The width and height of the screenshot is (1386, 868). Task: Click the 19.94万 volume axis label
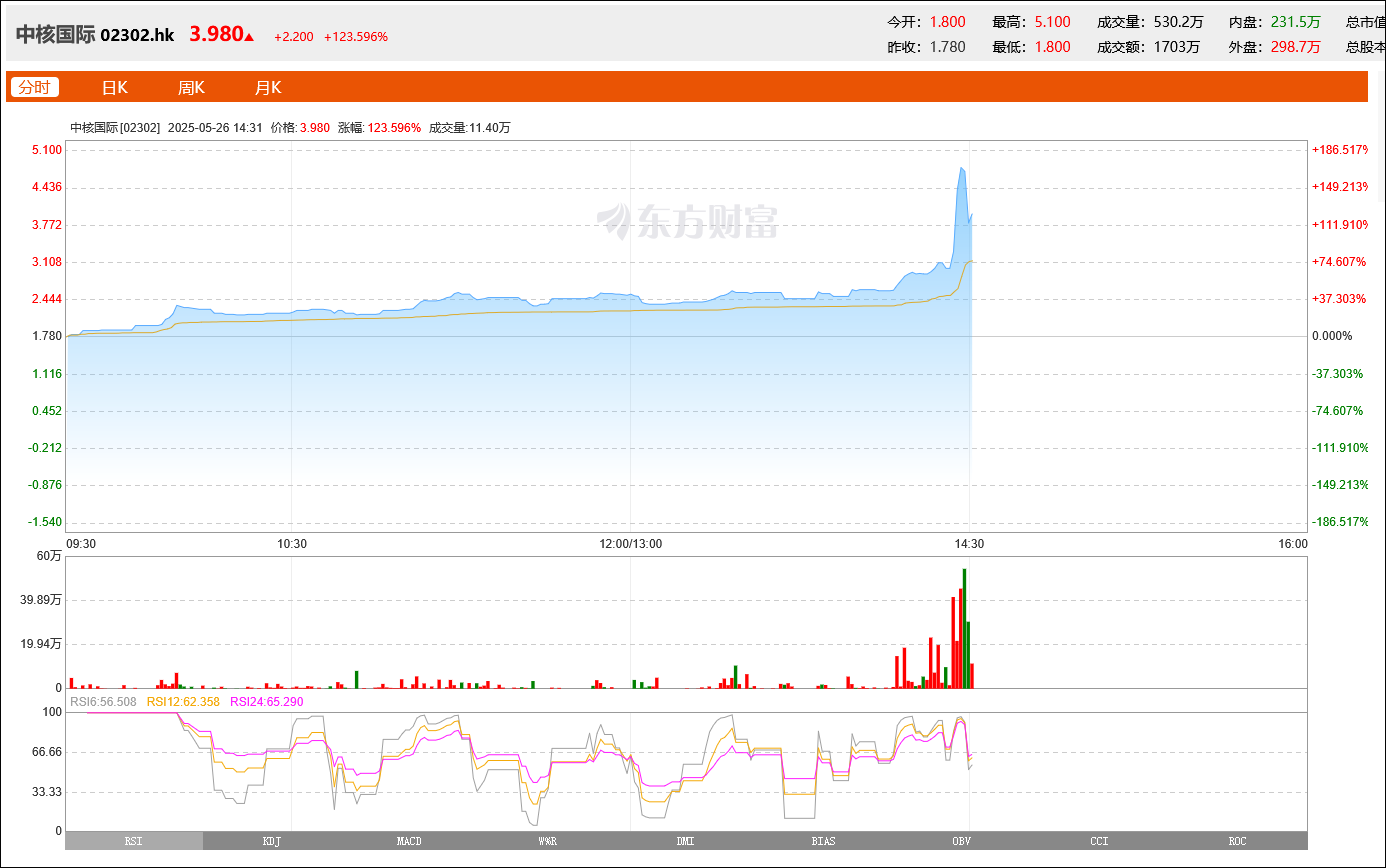[x=40, y=644]
